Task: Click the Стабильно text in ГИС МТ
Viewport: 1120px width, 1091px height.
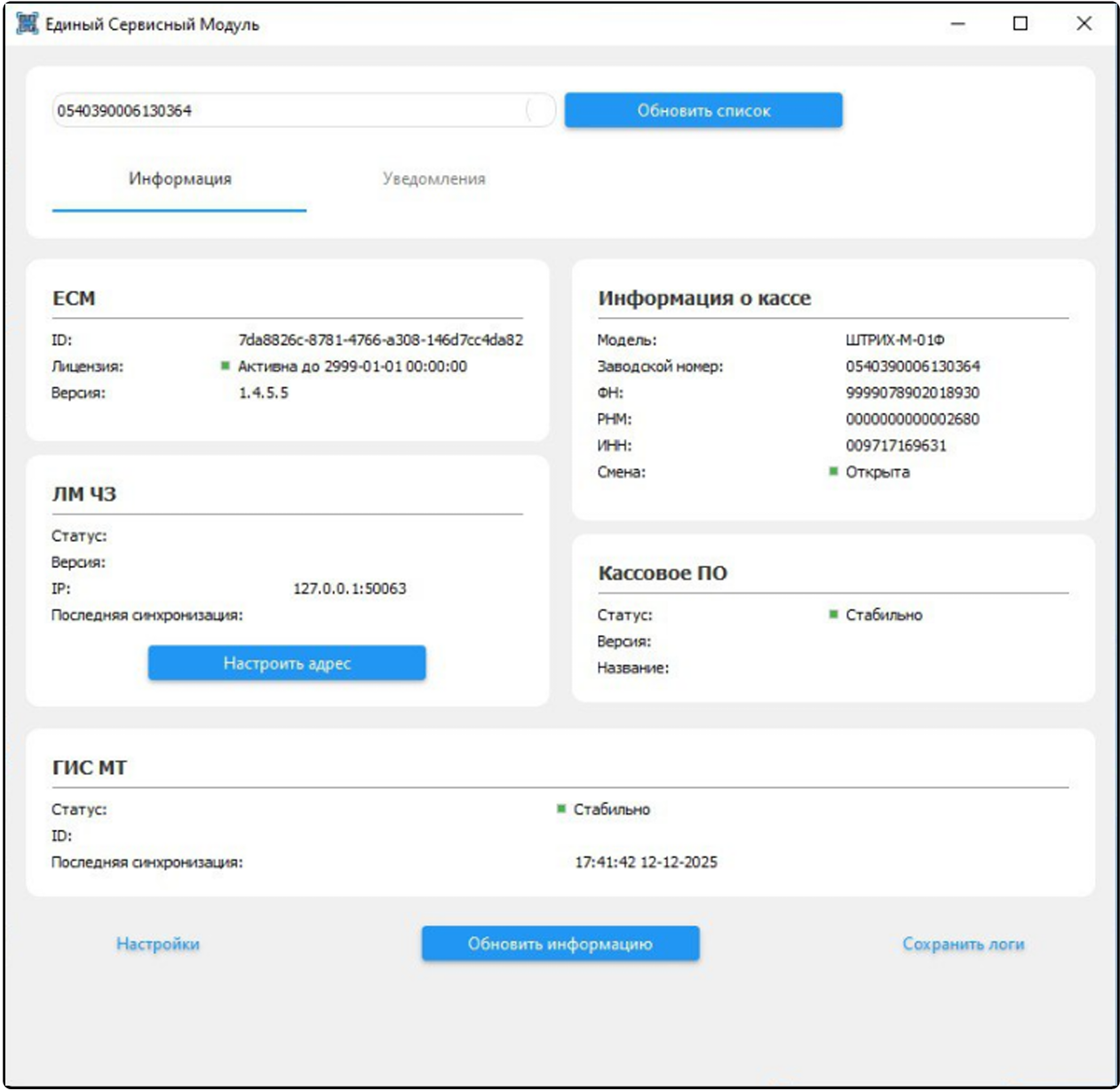Action: point(612,809)
